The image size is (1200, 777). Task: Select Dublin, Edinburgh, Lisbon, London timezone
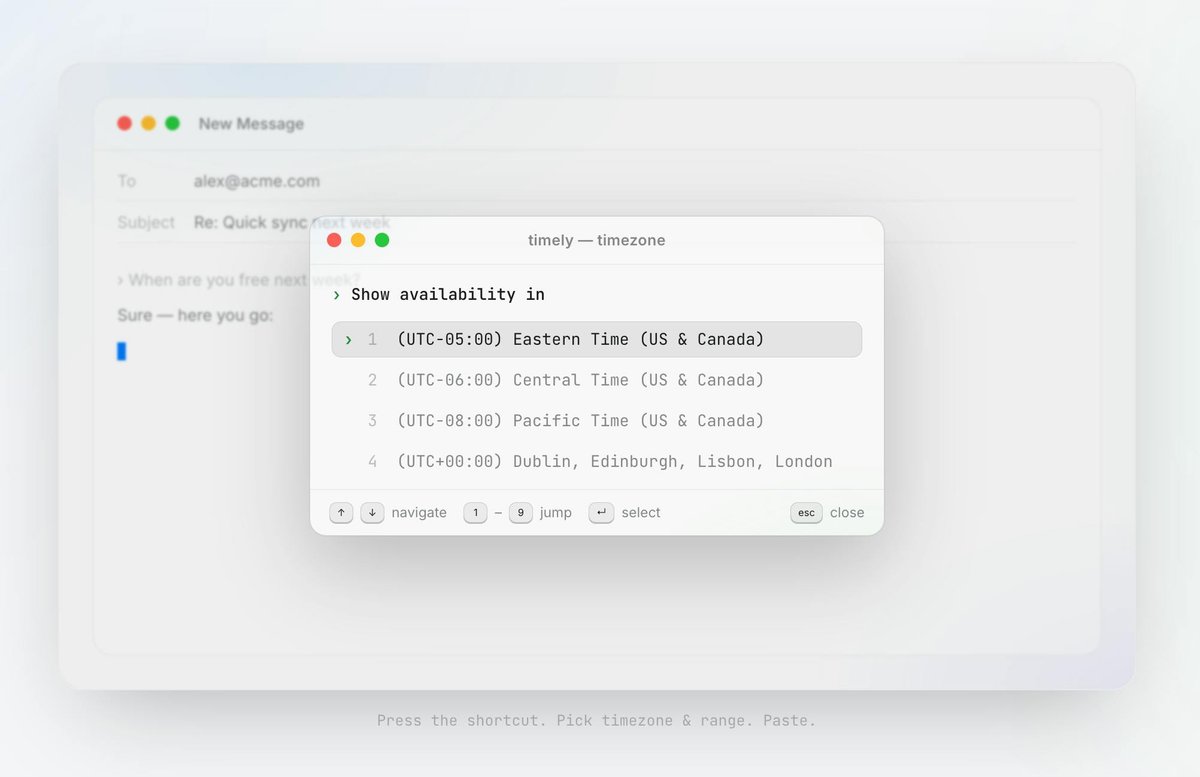pyautogui.click(x=596, y=461)
